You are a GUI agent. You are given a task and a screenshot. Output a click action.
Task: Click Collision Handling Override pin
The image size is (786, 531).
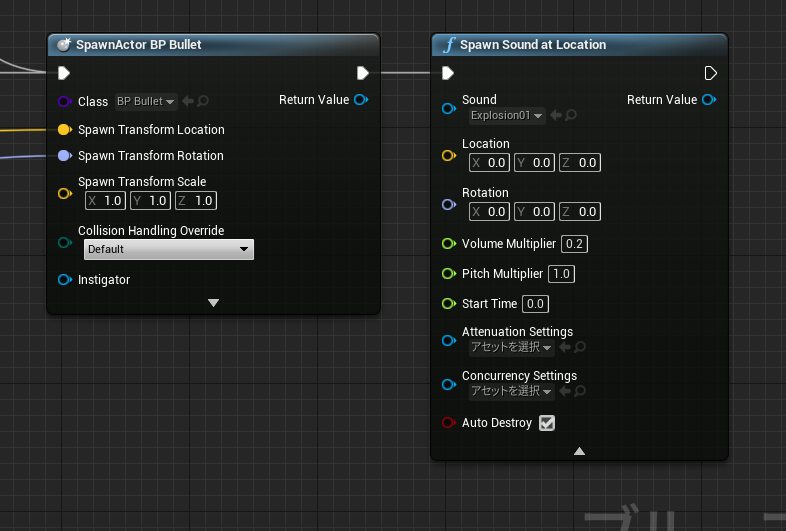65,243
